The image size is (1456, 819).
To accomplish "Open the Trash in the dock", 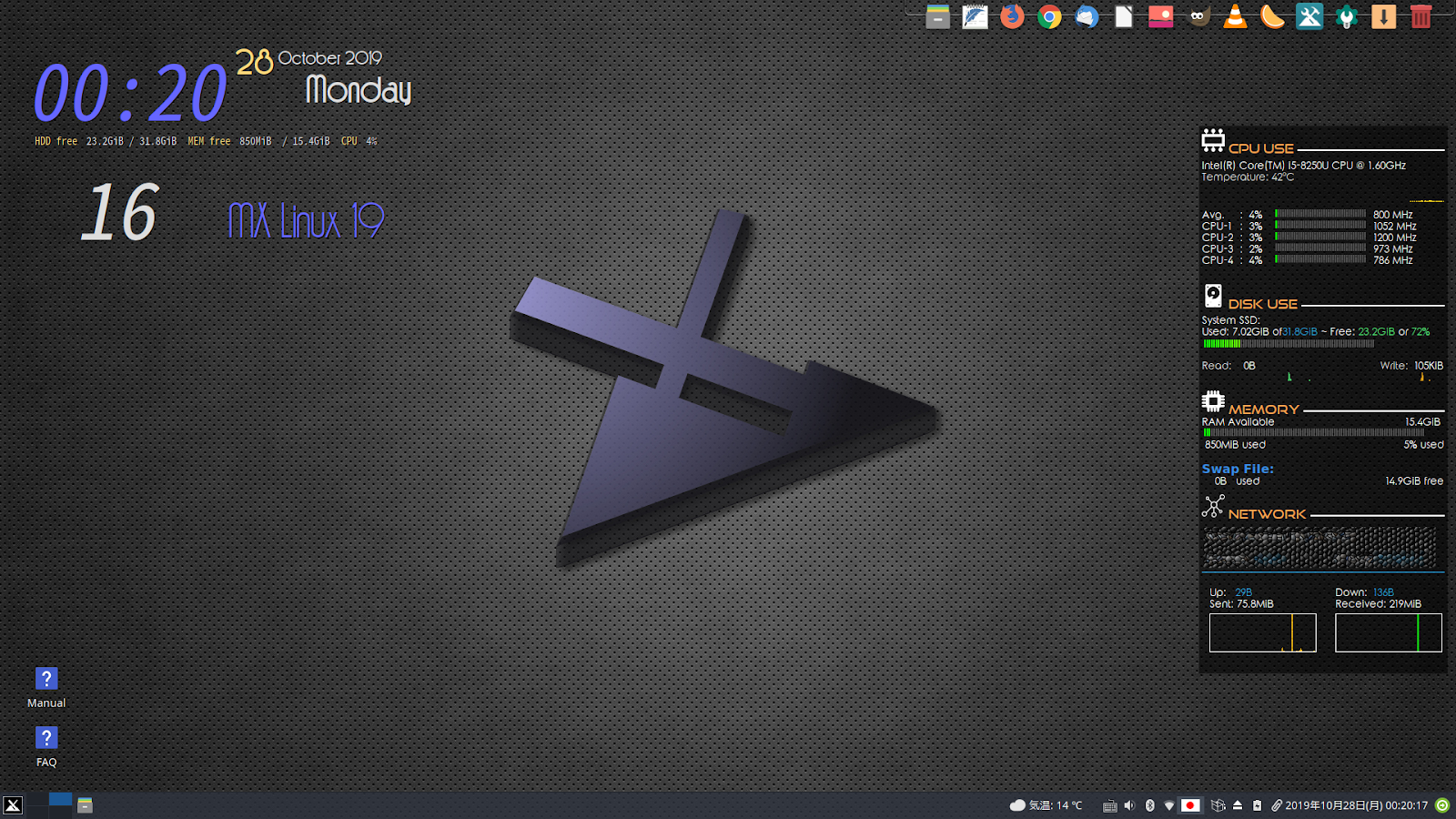I will click(x=1421, y=16).
